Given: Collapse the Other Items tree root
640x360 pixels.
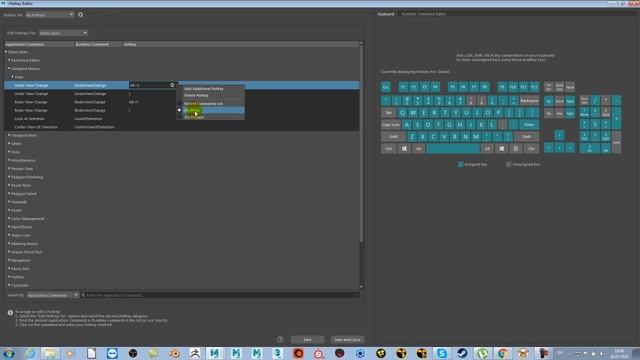Looking at the screenshot, I should (6, 52).
